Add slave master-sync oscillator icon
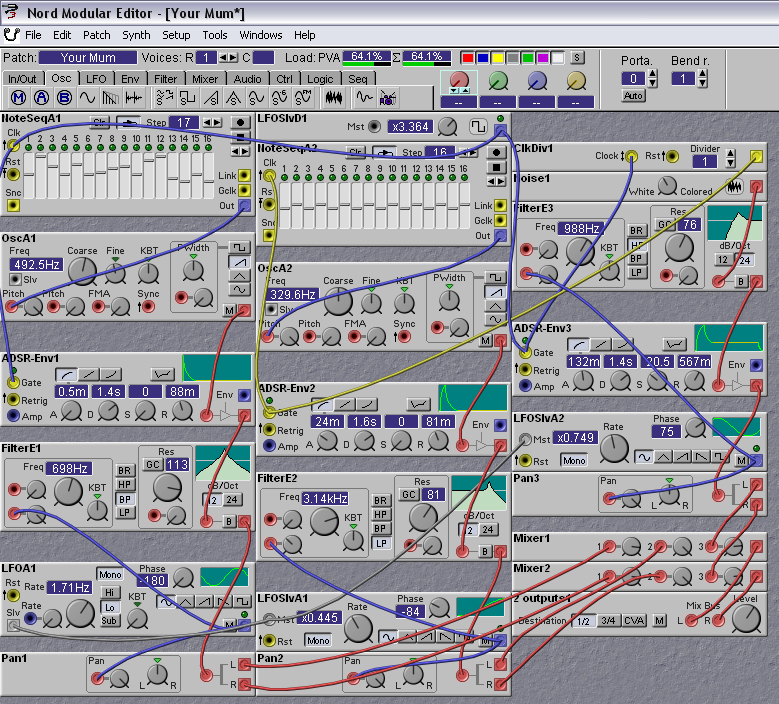779x704 pixels. (164, 98)
